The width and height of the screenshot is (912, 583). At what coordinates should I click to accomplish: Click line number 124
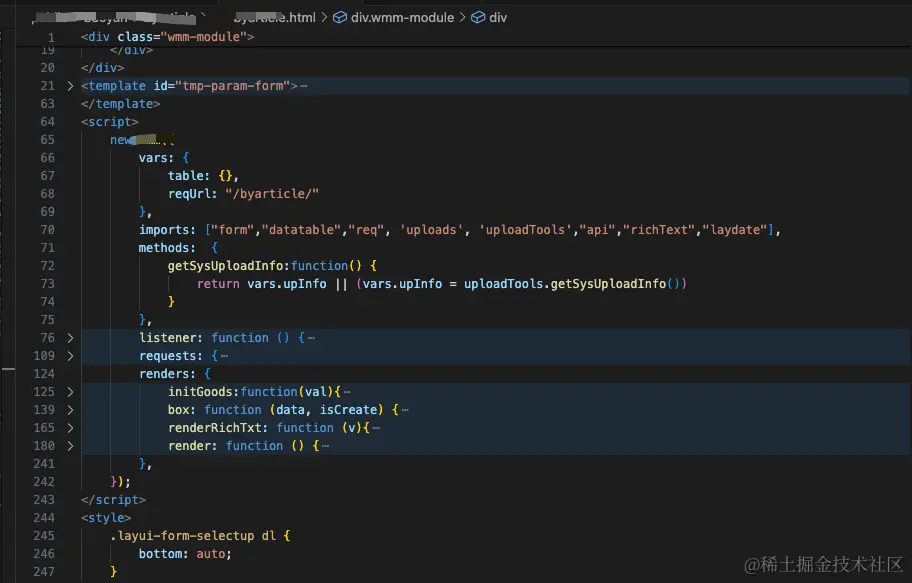click(44, 374)
